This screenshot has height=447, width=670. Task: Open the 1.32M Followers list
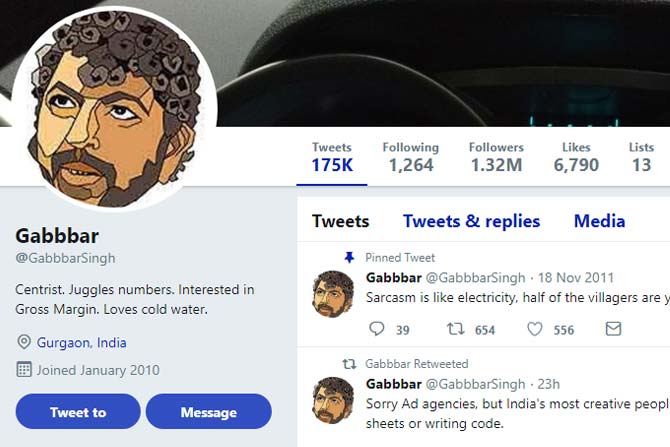click(496, 157)
